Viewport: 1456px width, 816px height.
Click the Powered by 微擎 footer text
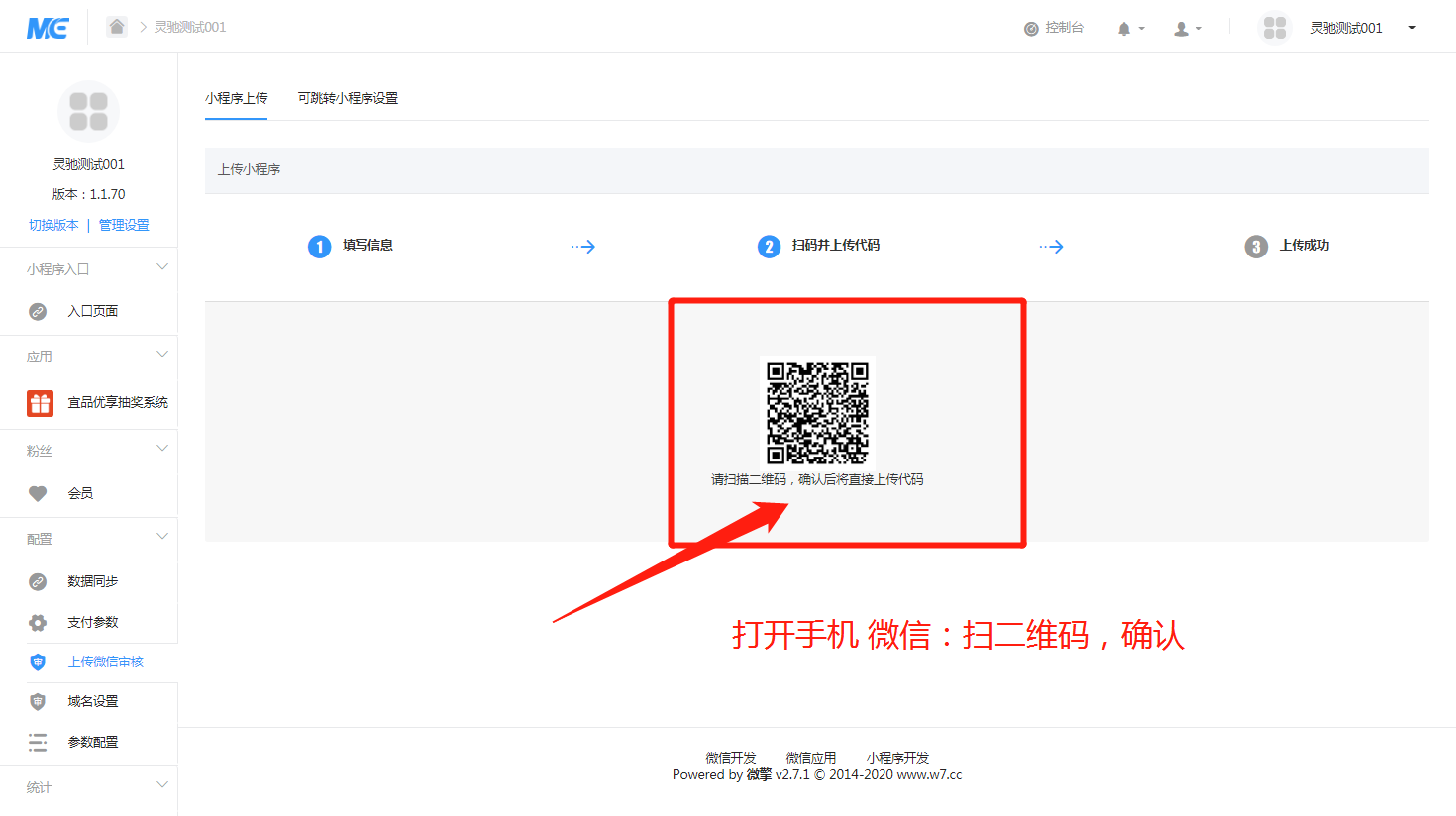pos(817,774)
